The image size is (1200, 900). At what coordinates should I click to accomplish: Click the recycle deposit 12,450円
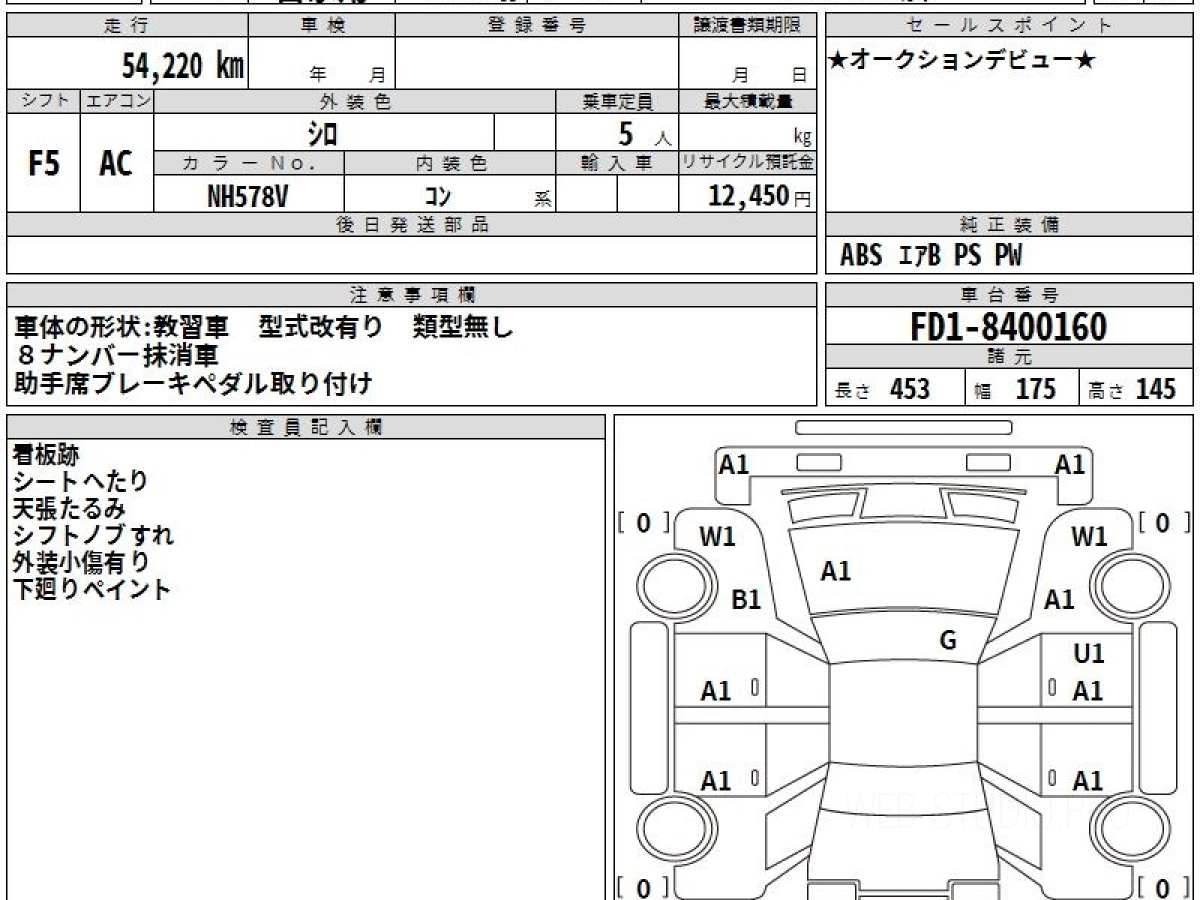click(x=760, y=196)
